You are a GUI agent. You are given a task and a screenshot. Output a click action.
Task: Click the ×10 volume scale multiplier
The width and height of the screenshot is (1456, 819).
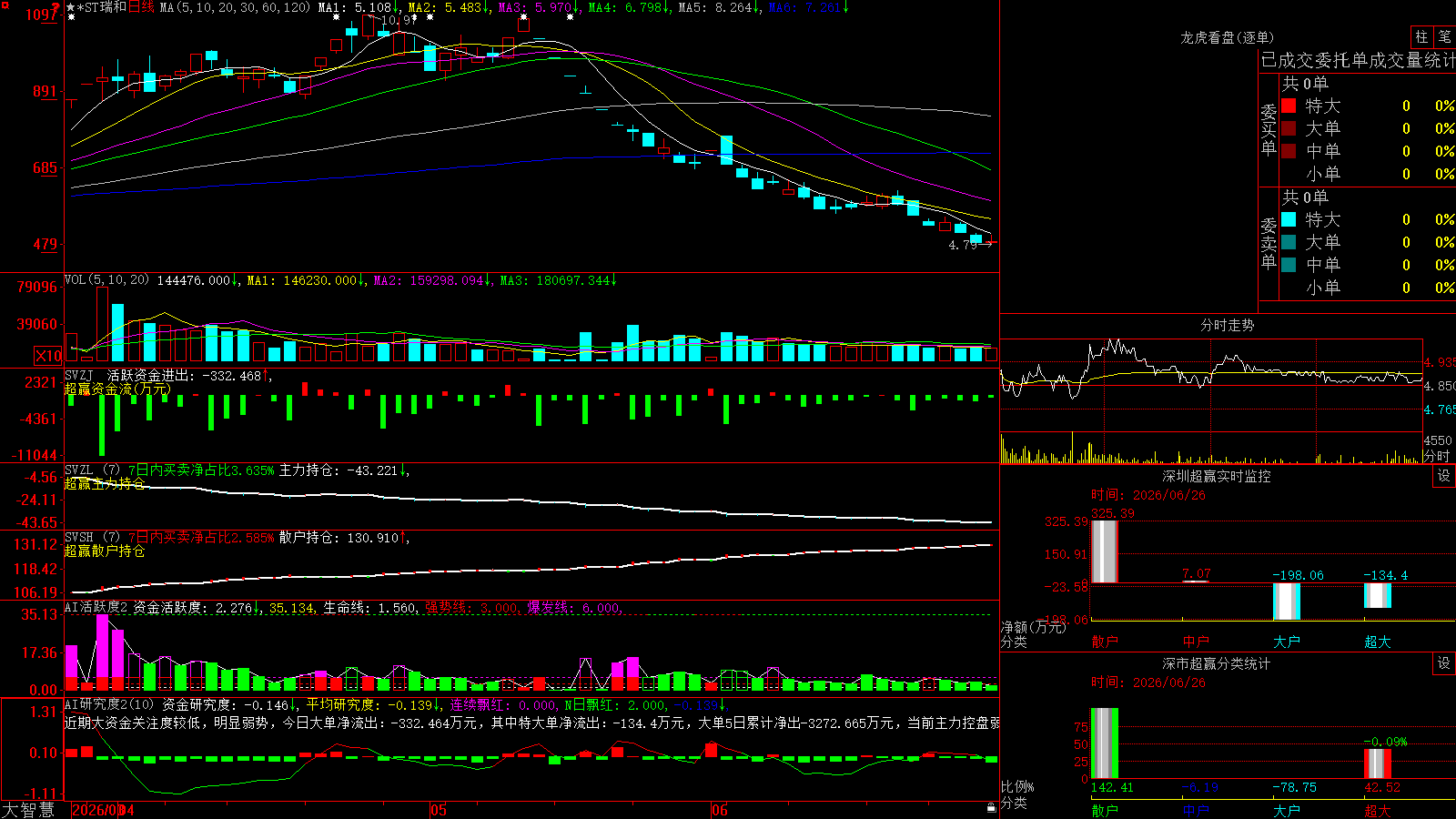[x=48, y=356]
